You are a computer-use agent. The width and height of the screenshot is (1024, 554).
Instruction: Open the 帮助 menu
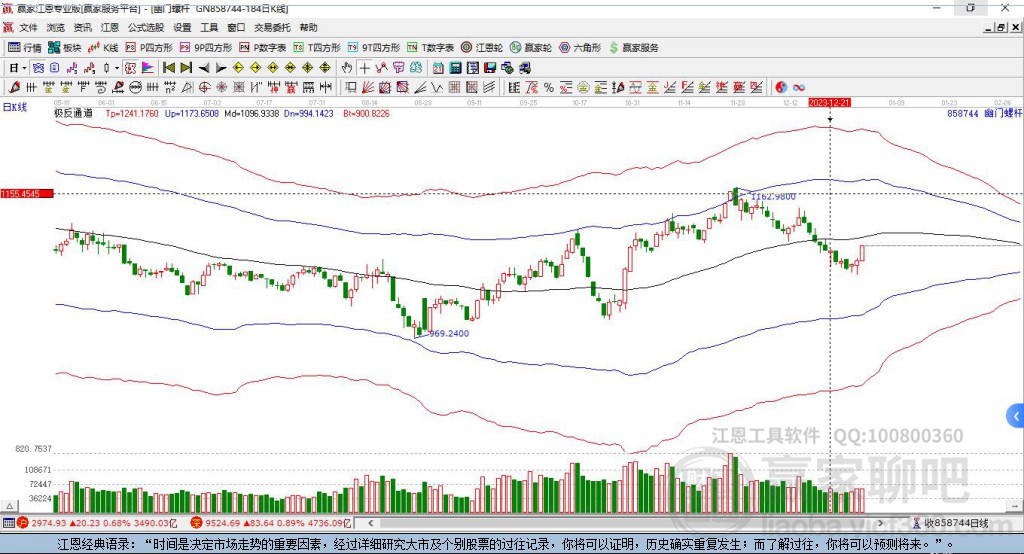pyautogui.click(x=308, y=27)
